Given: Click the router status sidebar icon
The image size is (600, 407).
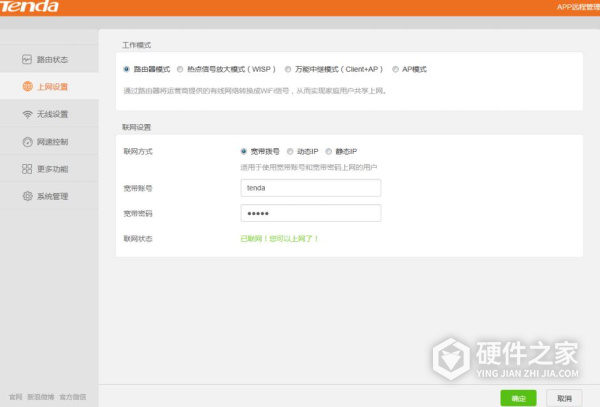Looking at the screenshot, I should click(x=27, y=59).
